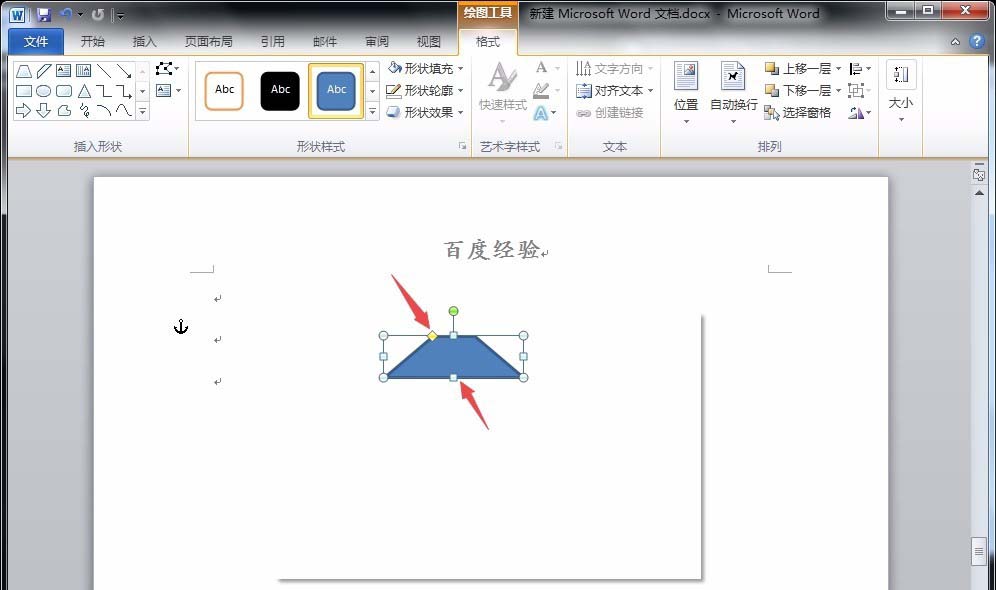Switch to the 引用 tab
This screenshot has width=996, height=590.
click(x=273, y=41)
